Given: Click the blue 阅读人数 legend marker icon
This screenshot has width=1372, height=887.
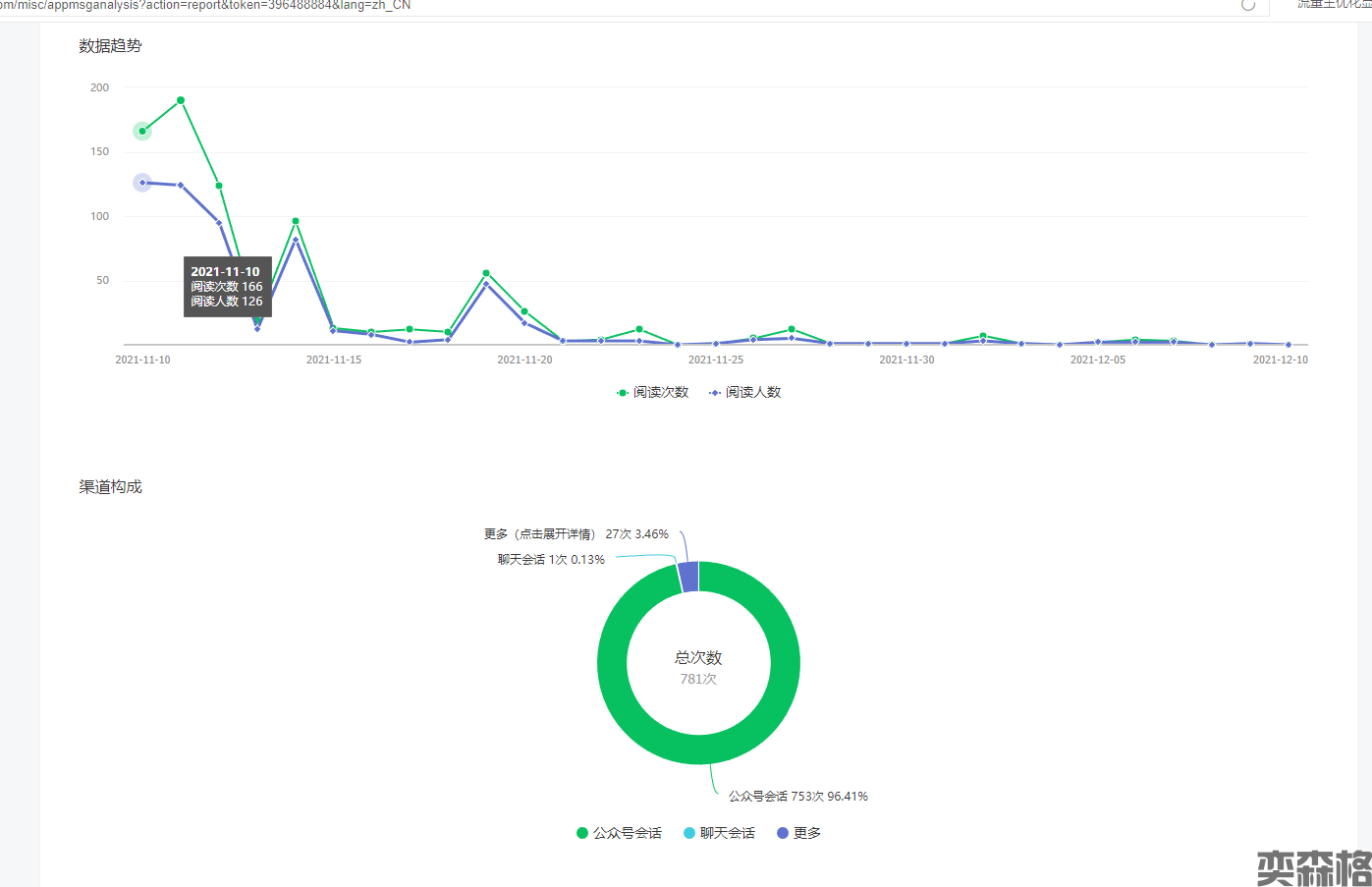Looking at the screenshot, I should [714, 393].
